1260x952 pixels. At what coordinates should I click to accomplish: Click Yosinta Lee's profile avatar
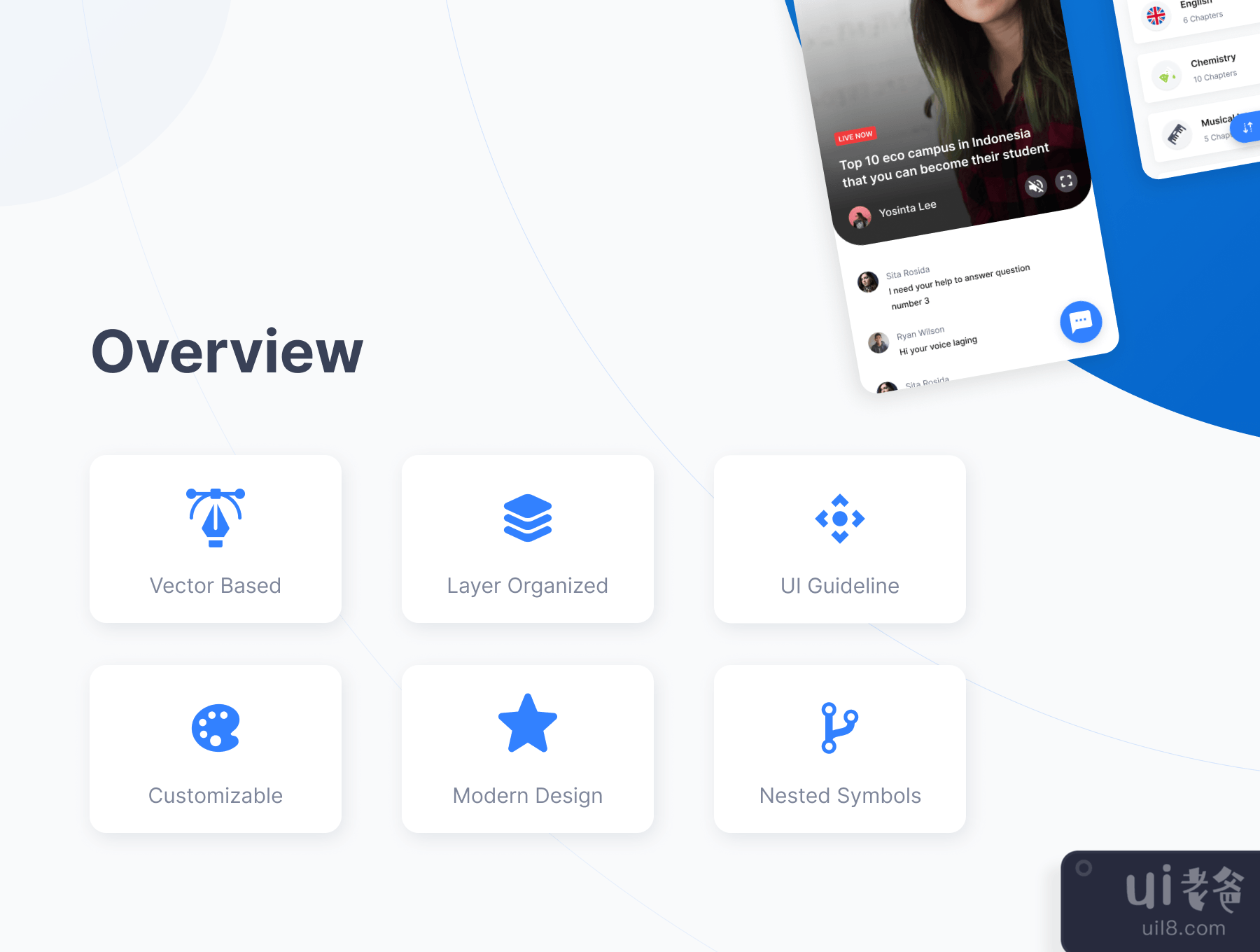coord(860,217)
